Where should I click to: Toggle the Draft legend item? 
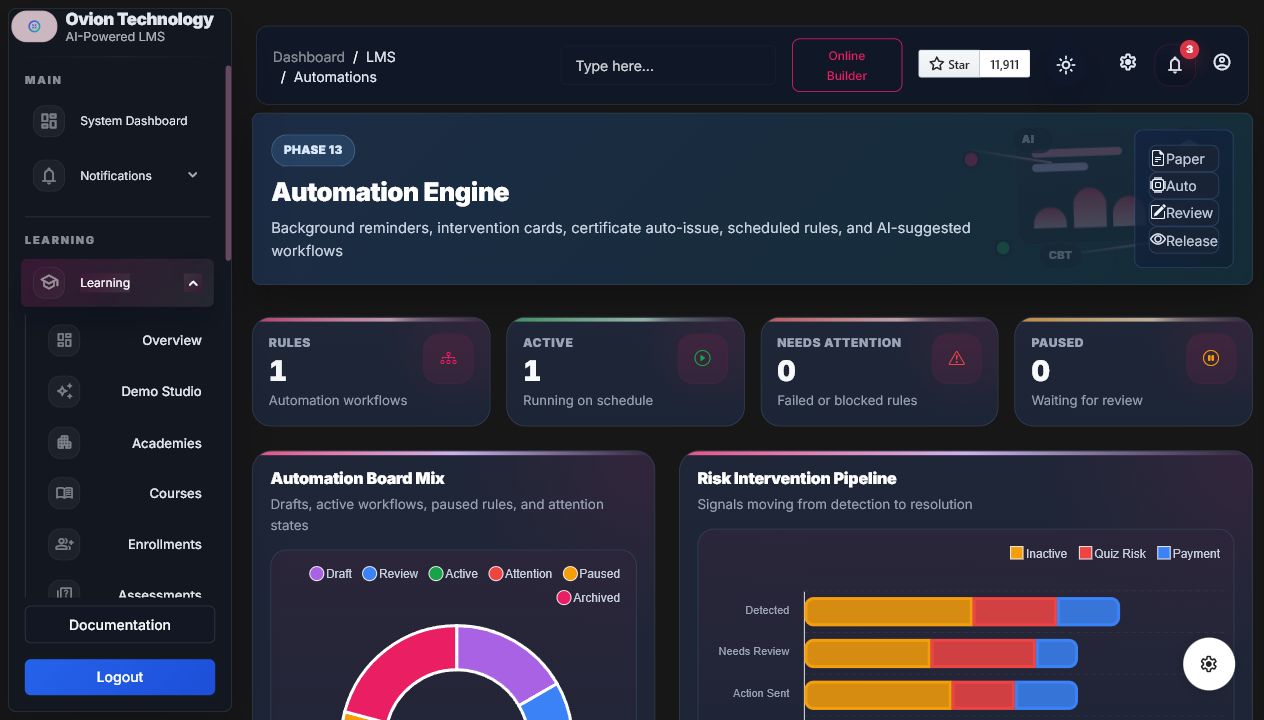331,574
